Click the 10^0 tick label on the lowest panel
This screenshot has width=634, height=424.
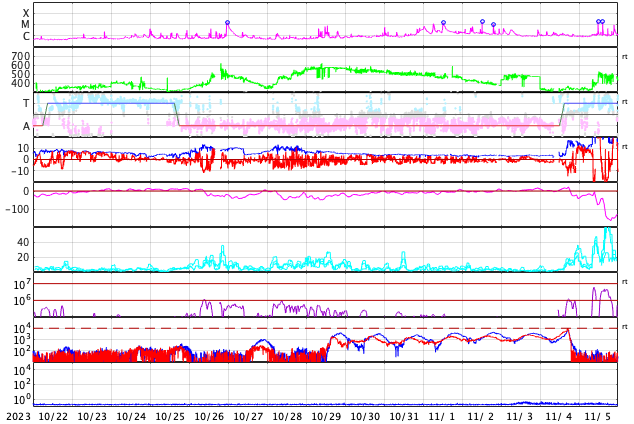22,400
